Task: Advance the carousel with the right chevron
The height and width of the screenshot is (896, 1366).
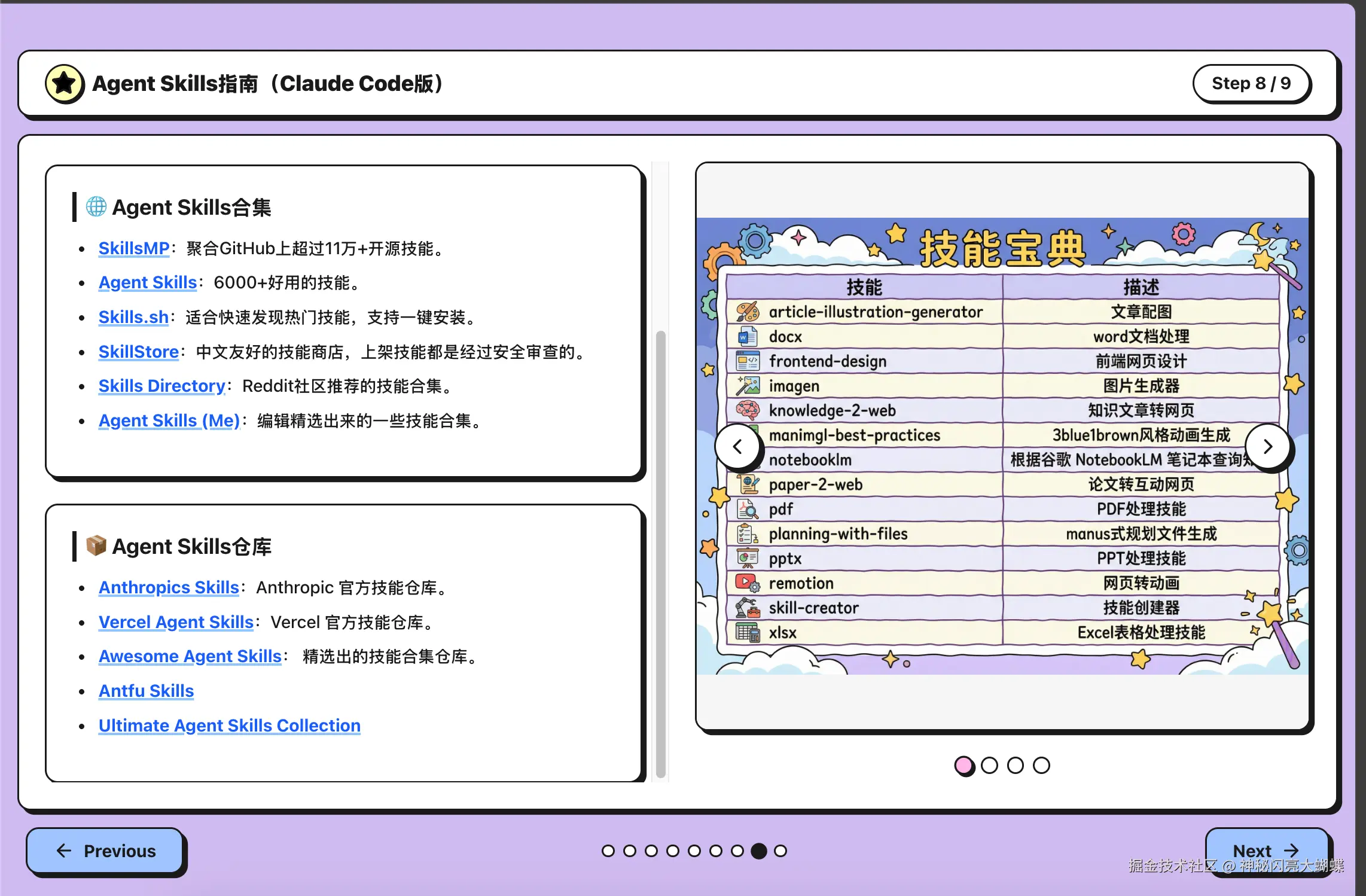Action: point(1269,446)
